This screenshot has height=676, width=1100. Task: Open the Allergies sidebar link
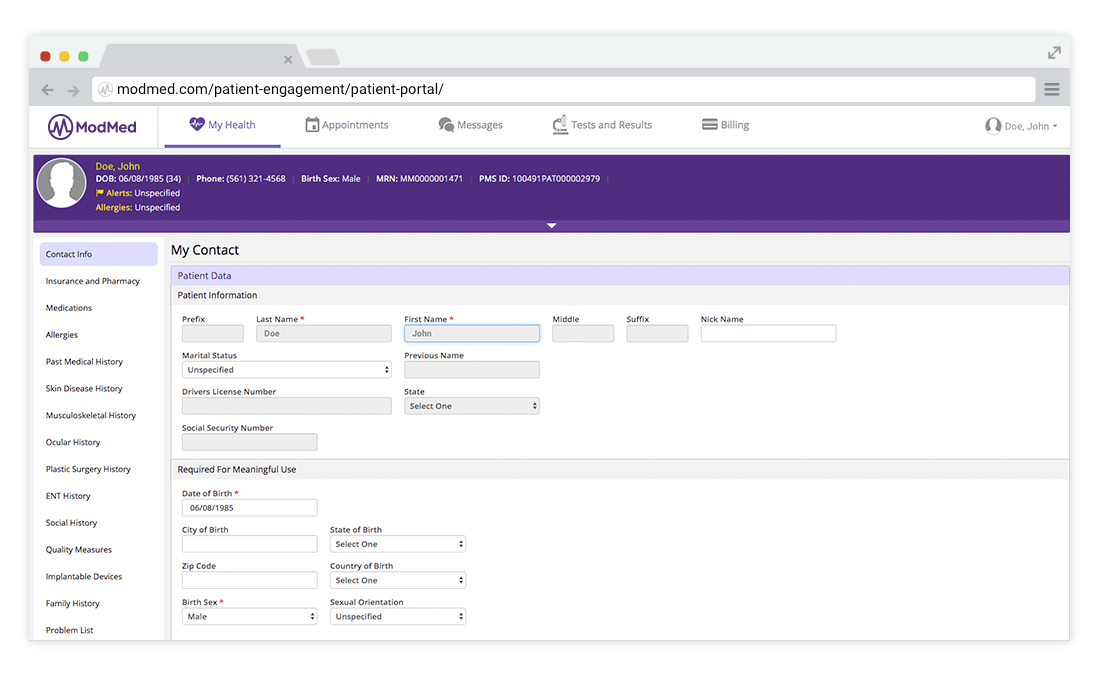(61, 334)
